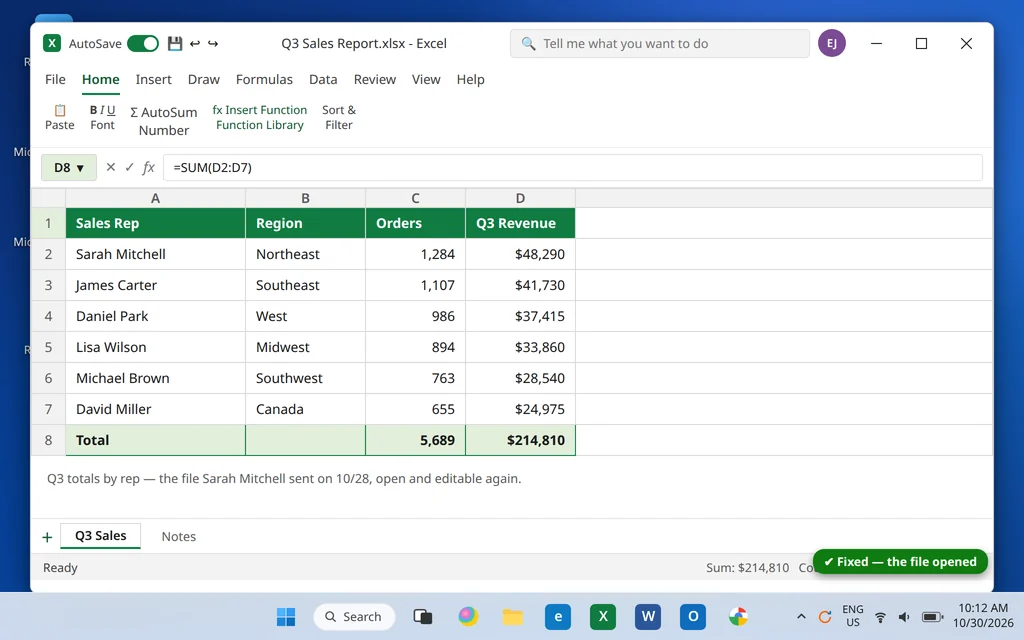This screenshot has height=640, width=1024.
Task: Click the Q3 Revenue header cell
Action: (520, 223)
